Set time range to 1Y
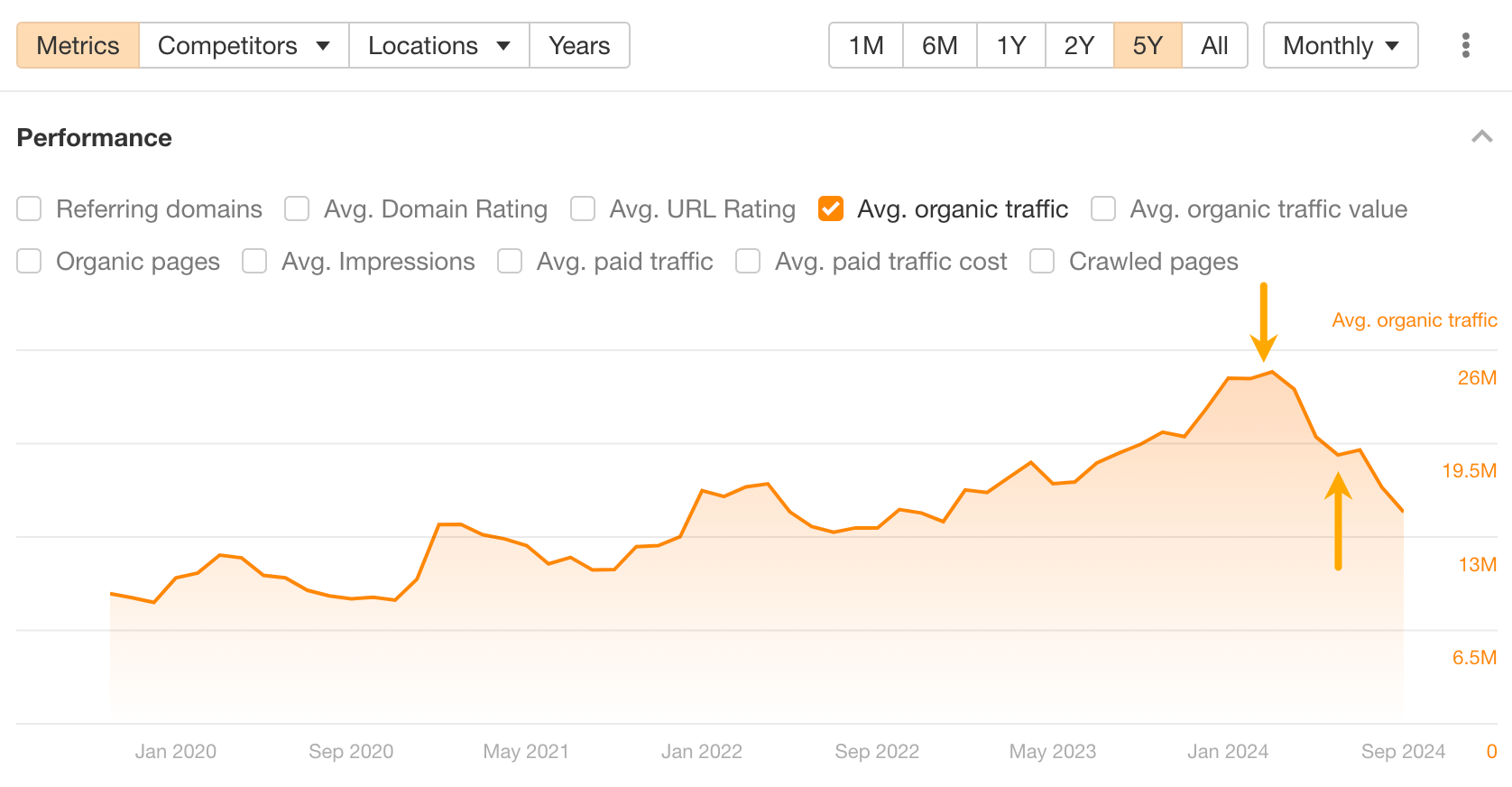The width and height of the screenshot is (1512, 787). [1010, 45]
